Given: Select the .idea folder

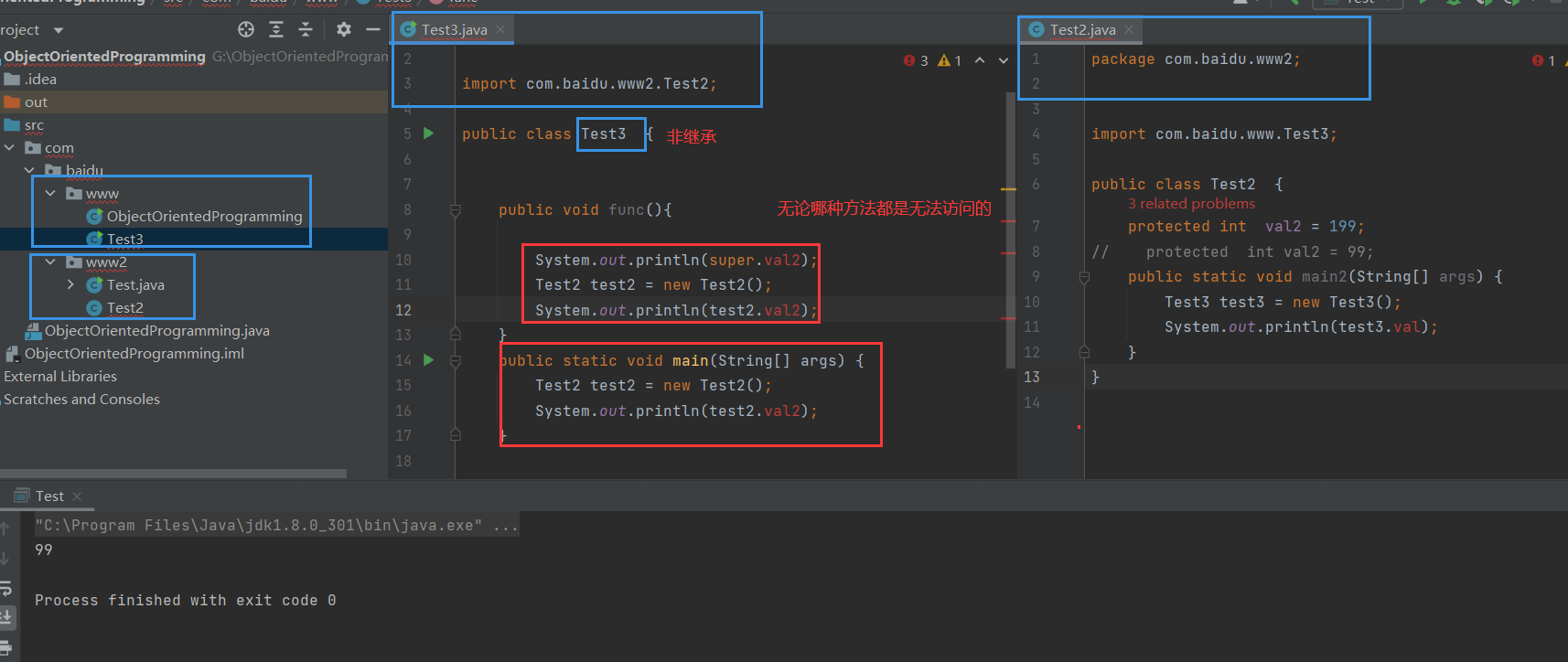Looking at the screenshot, I should [x=40, y=79].
